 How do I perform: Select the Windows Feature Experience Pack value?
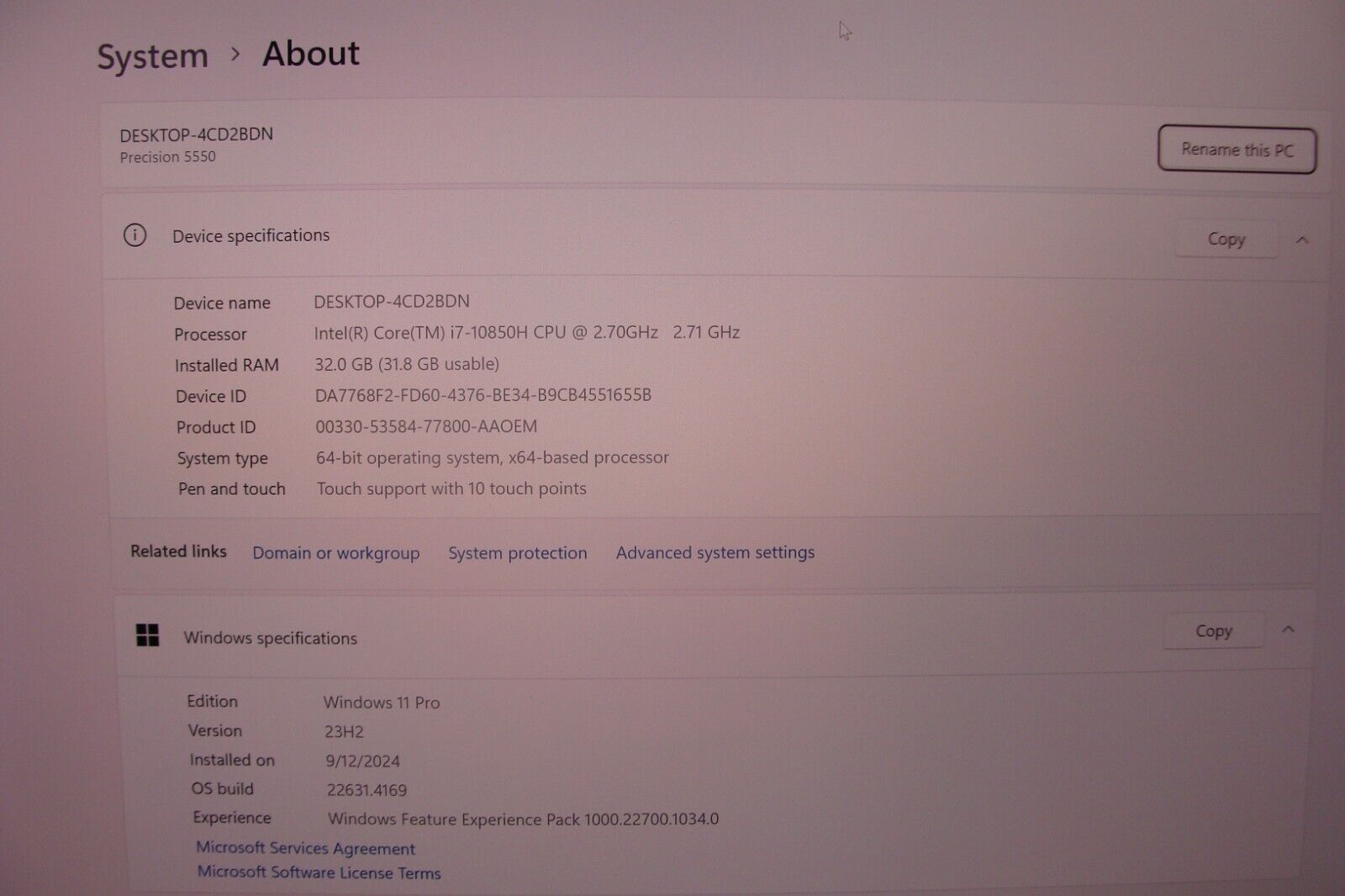click(524, 819)
